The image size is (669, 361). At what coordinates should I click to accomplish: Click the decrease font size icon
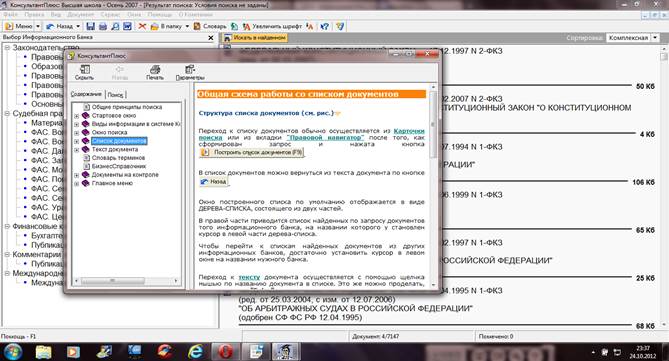click(310, 26)
